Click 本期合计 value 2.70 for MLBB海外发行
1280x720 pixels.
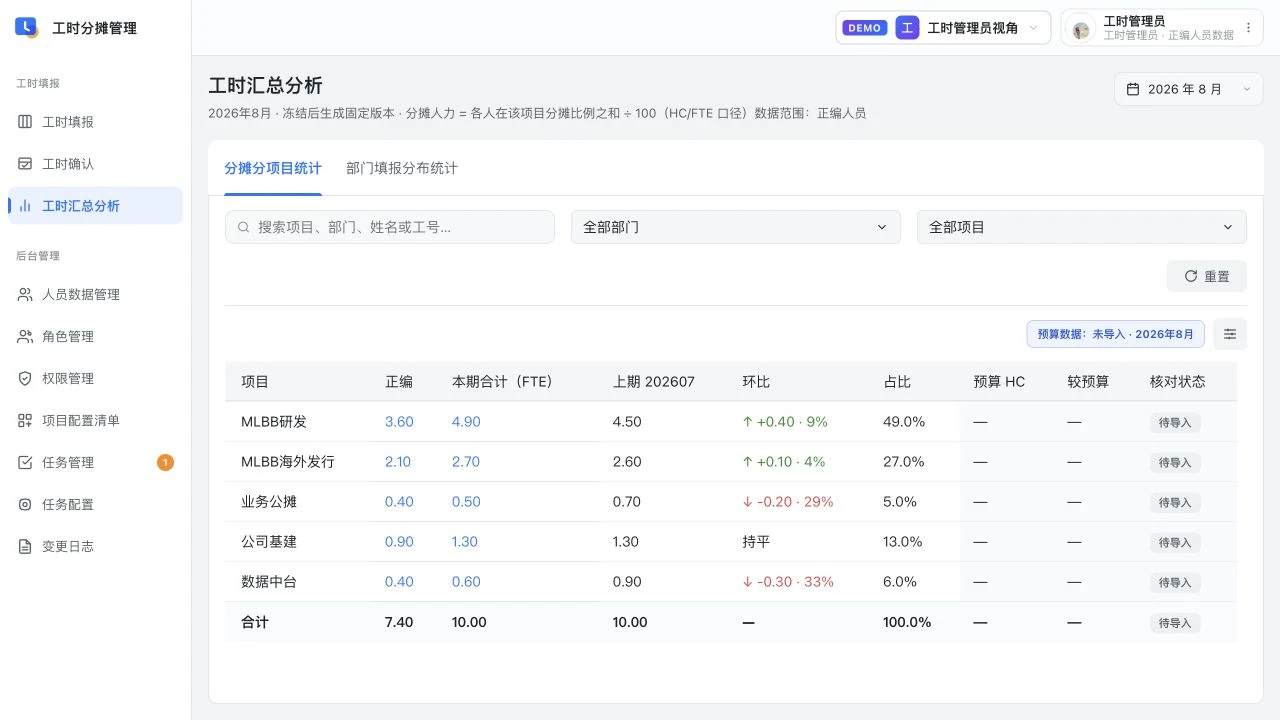[x=466, y=462]
